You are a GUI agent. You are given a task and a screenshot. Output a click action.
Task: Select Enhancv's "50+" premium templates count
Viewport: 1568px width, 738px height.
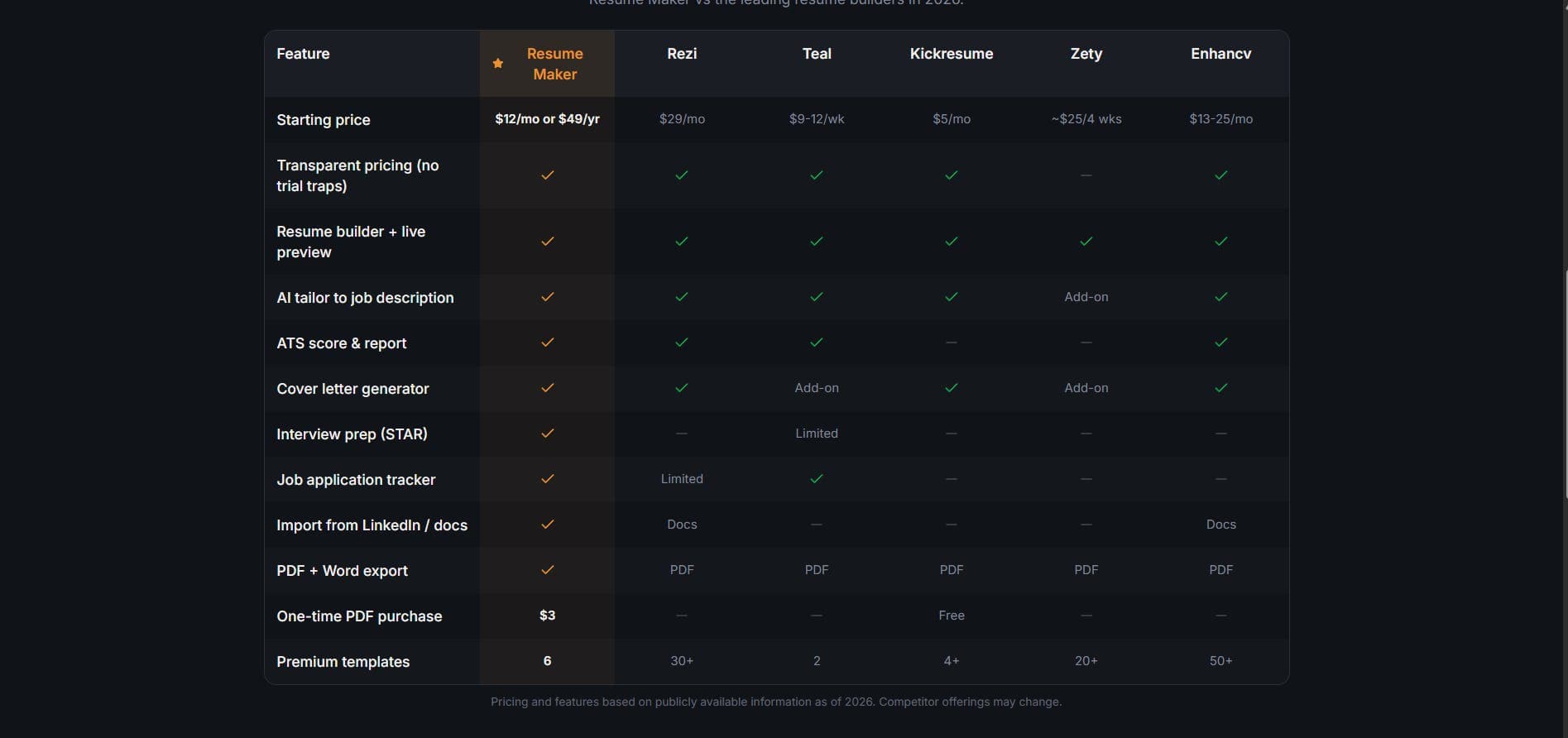pos(1221,661)
